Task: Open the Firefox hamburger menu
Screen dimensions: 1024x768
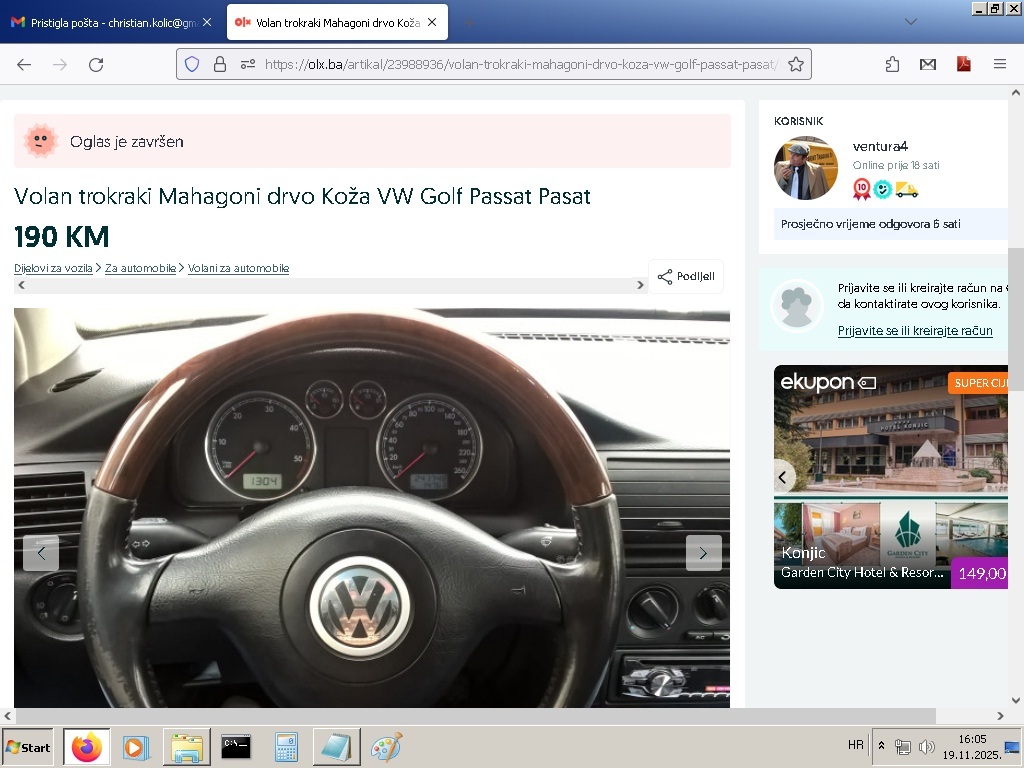Action: (1000, 64)
